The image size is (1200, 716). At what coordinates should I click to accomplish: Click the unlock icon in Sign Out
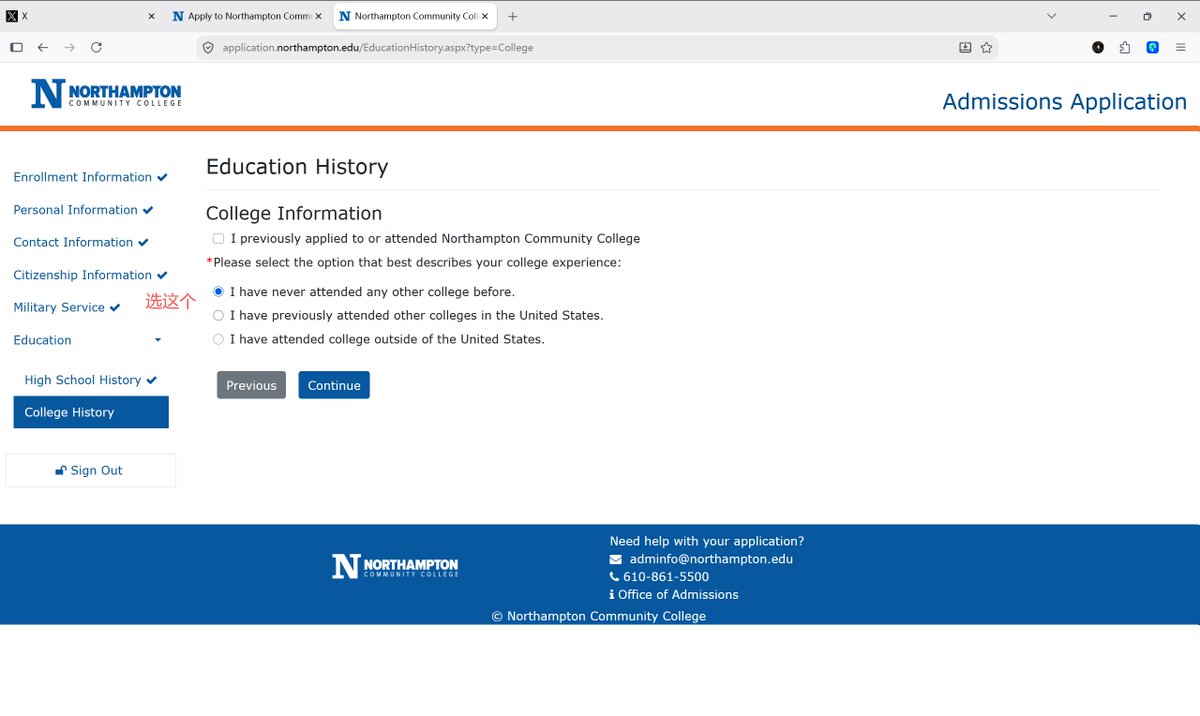(x=61, y=471)
